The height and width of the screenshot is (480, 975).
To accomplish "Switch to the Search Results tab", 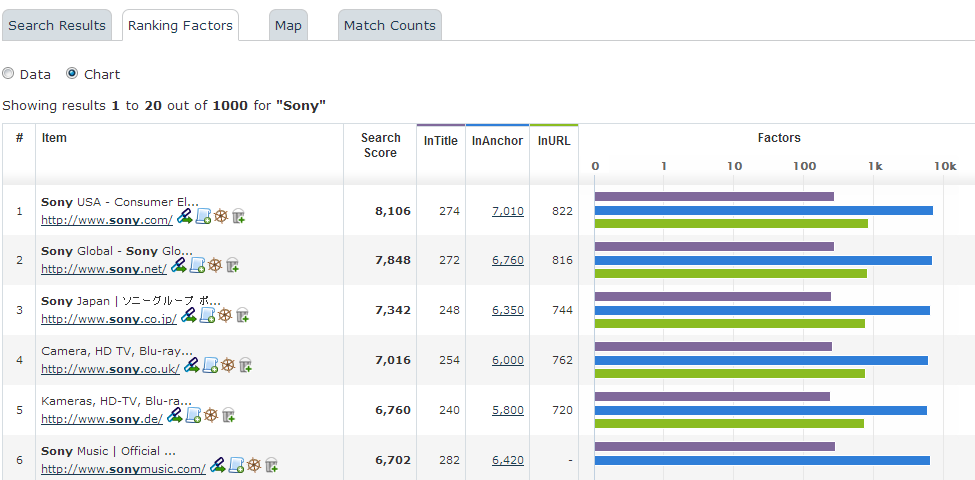I will (x=57, y=25).
